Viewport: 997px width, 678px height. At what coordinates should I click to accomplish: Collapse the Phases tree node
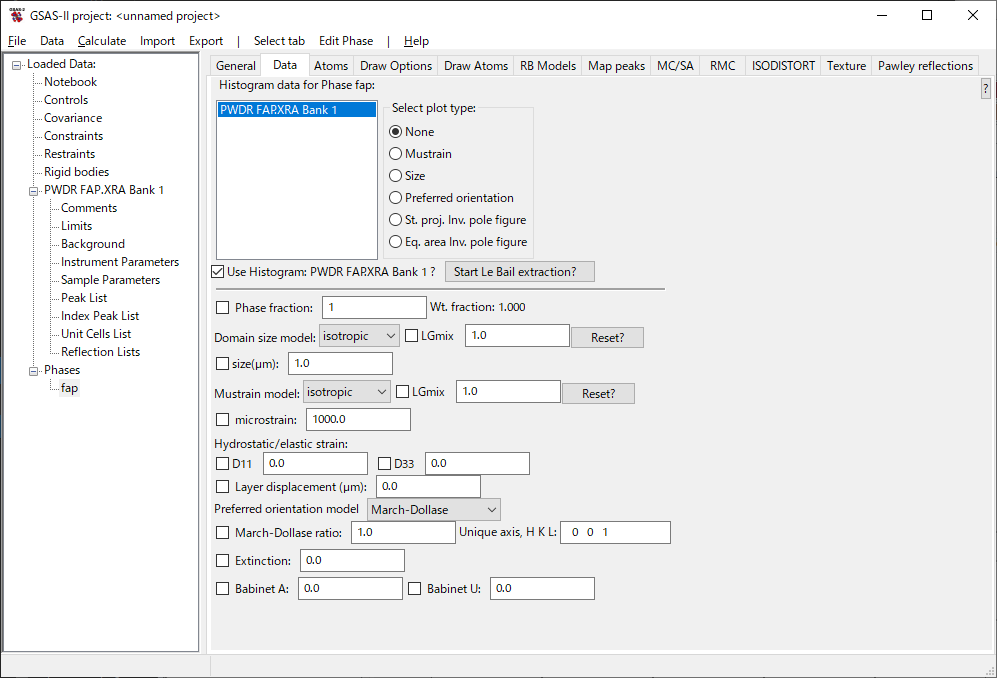34,370
